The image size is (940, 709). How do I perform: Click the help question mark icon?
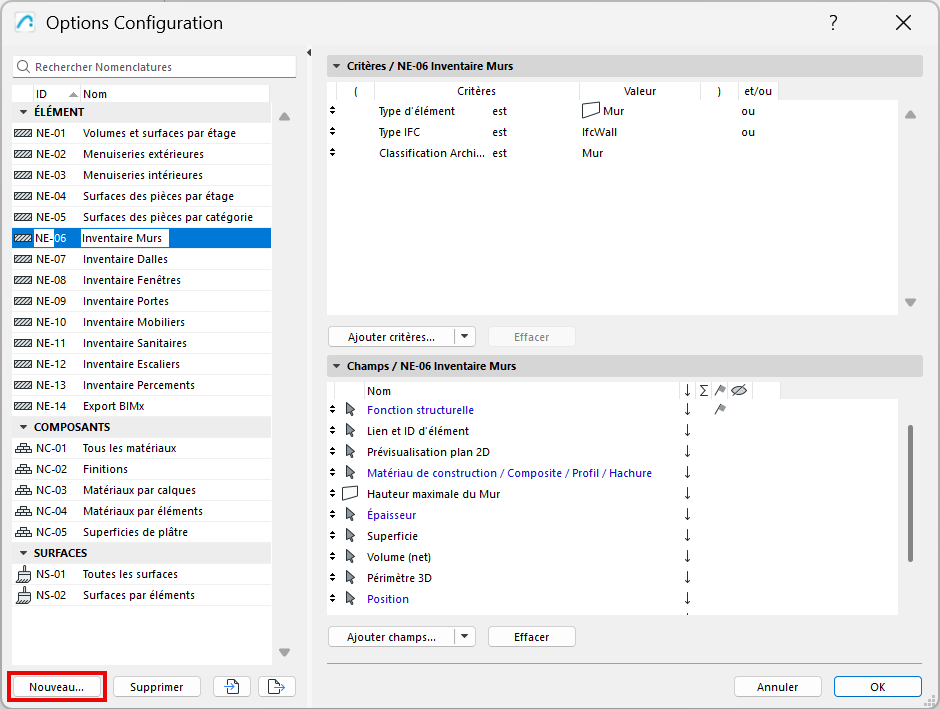833,23
